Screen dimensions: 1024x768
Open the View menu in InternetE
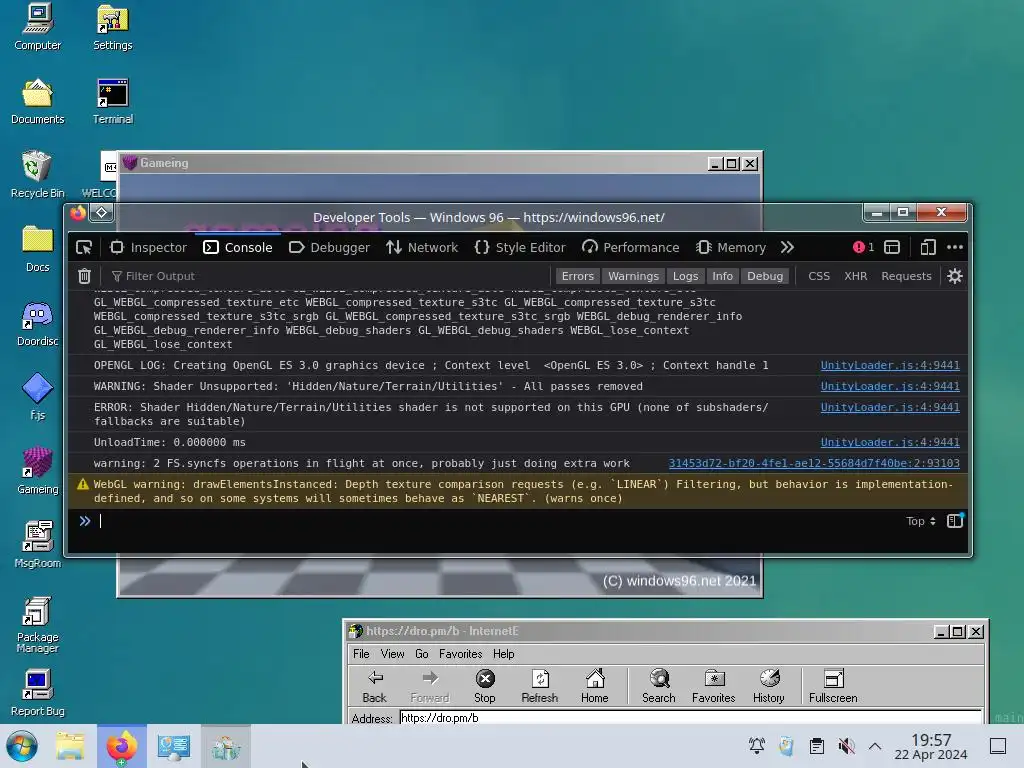tap(392, 654)
